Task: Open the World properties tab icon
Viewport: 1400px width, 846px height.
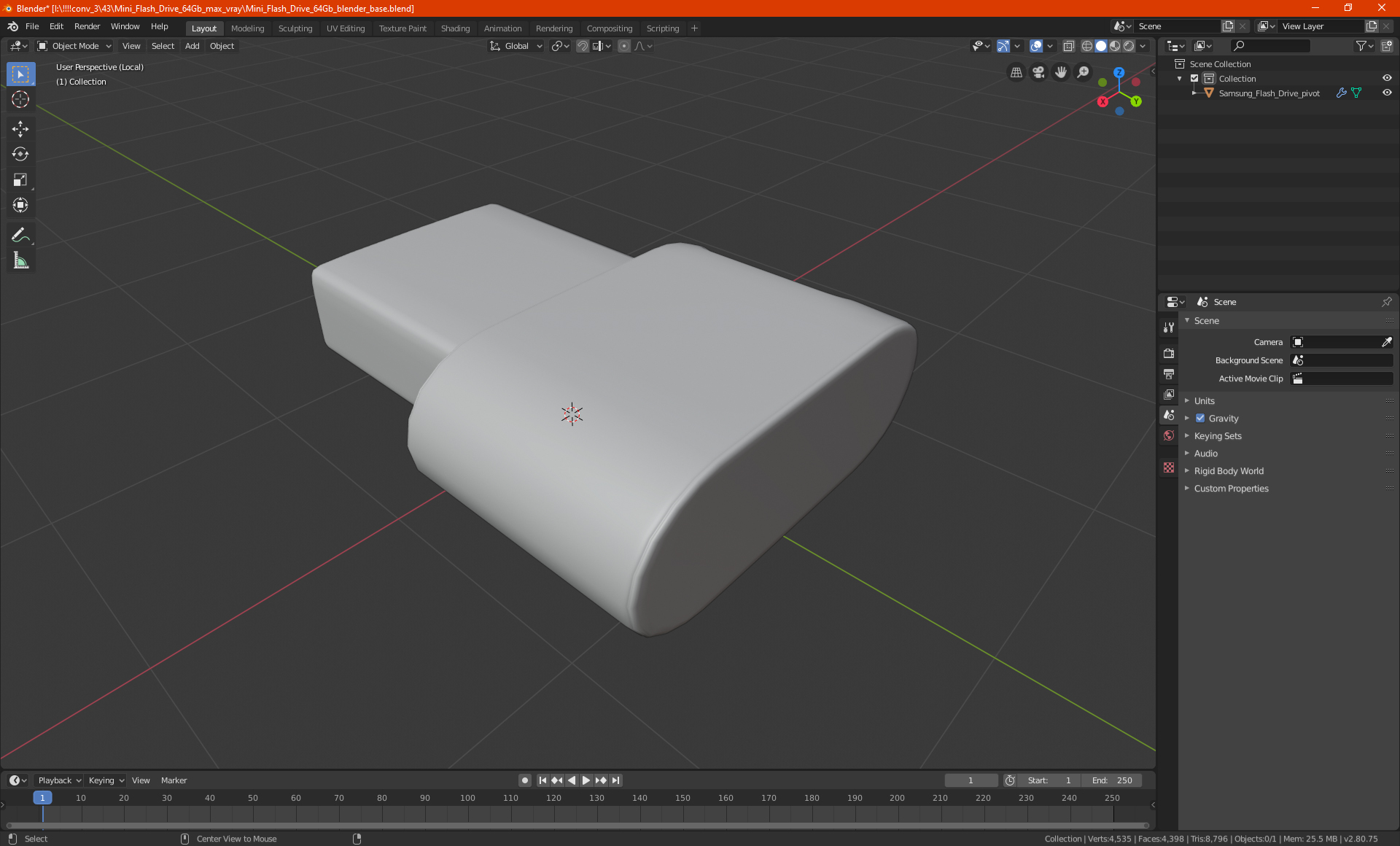Action: point(1169,435)
